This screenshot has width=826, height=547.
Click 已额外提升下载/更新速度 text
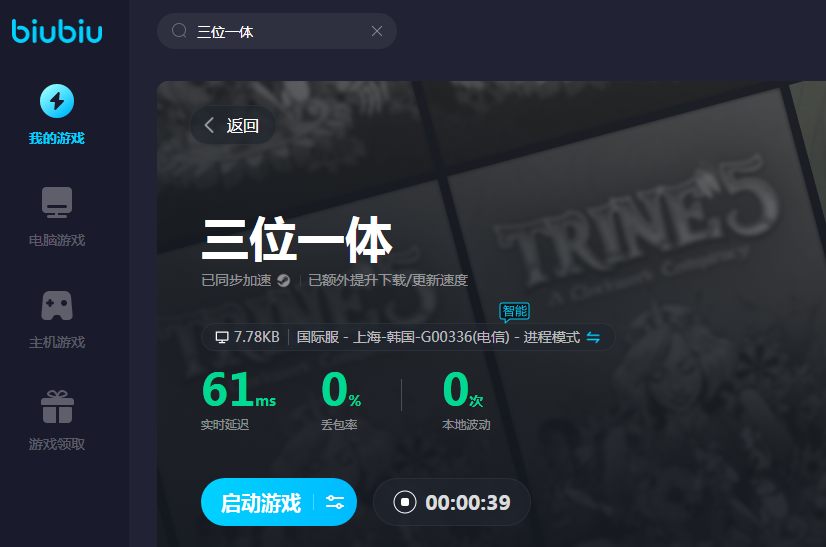(x=388, y=280)
